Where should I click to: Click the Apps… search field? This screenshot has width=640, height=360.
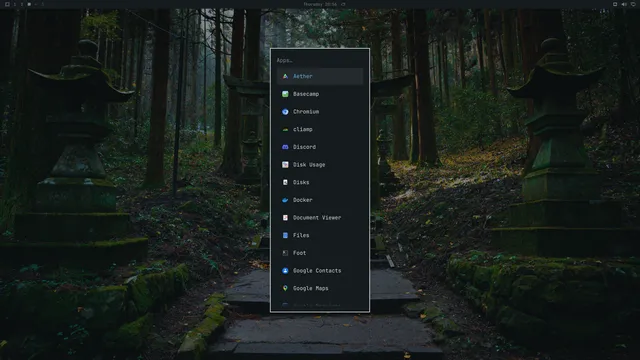click(x=320, y=60)
